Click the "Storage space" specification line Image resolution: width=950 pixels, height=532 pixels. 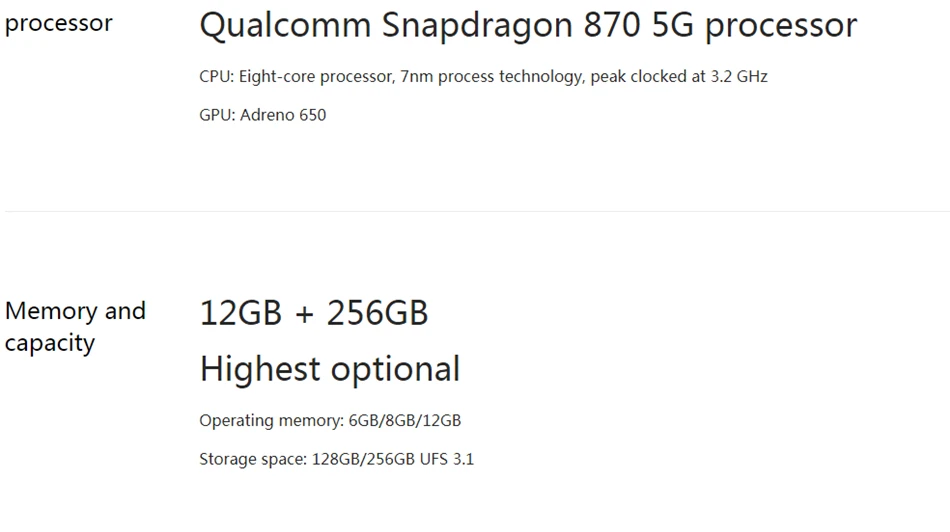click(336, 460)
